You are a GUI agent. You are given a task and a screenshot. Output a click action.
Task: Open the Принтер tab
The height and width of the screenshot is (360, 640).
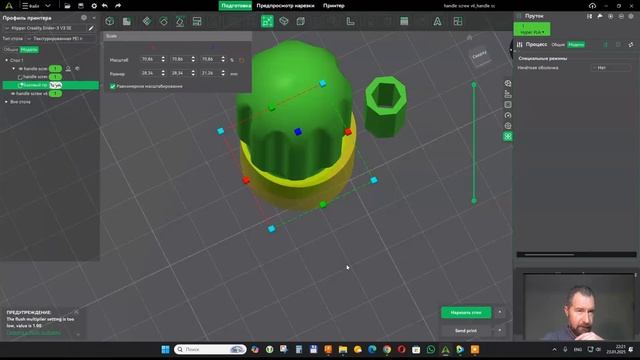pos(334,6)
